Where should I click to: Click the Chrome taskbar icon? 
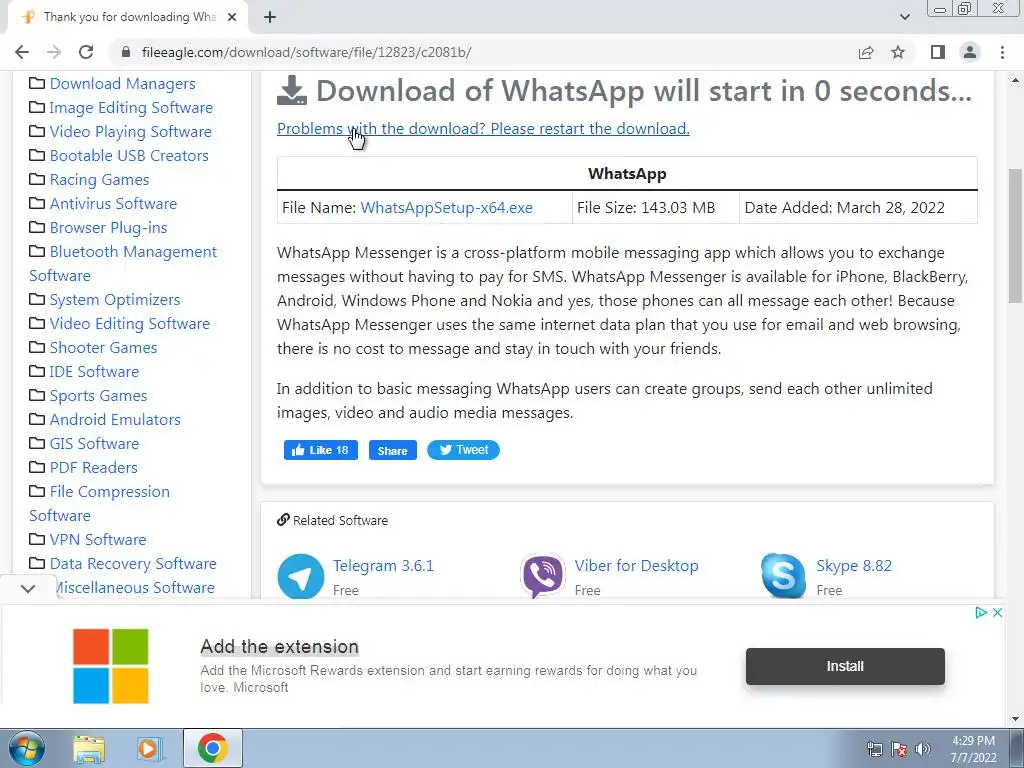pos(212,748)
